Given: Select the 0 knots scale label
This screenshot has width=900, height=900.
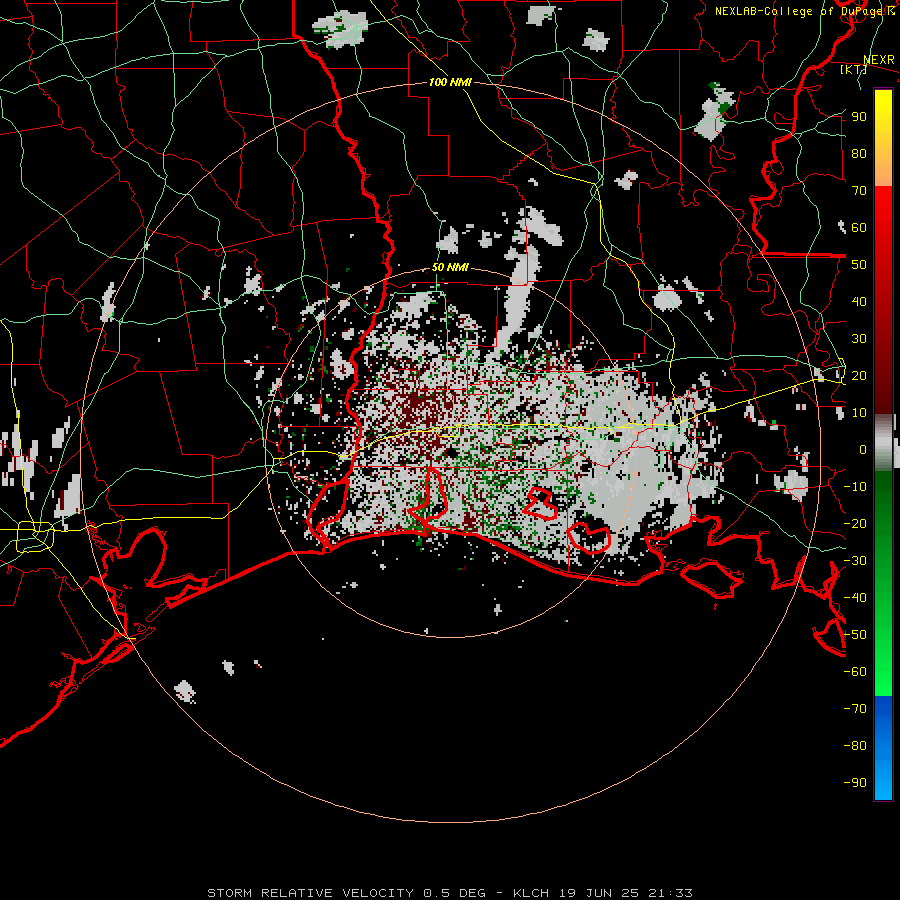Looking at the screenshot, I should (863, 449).
